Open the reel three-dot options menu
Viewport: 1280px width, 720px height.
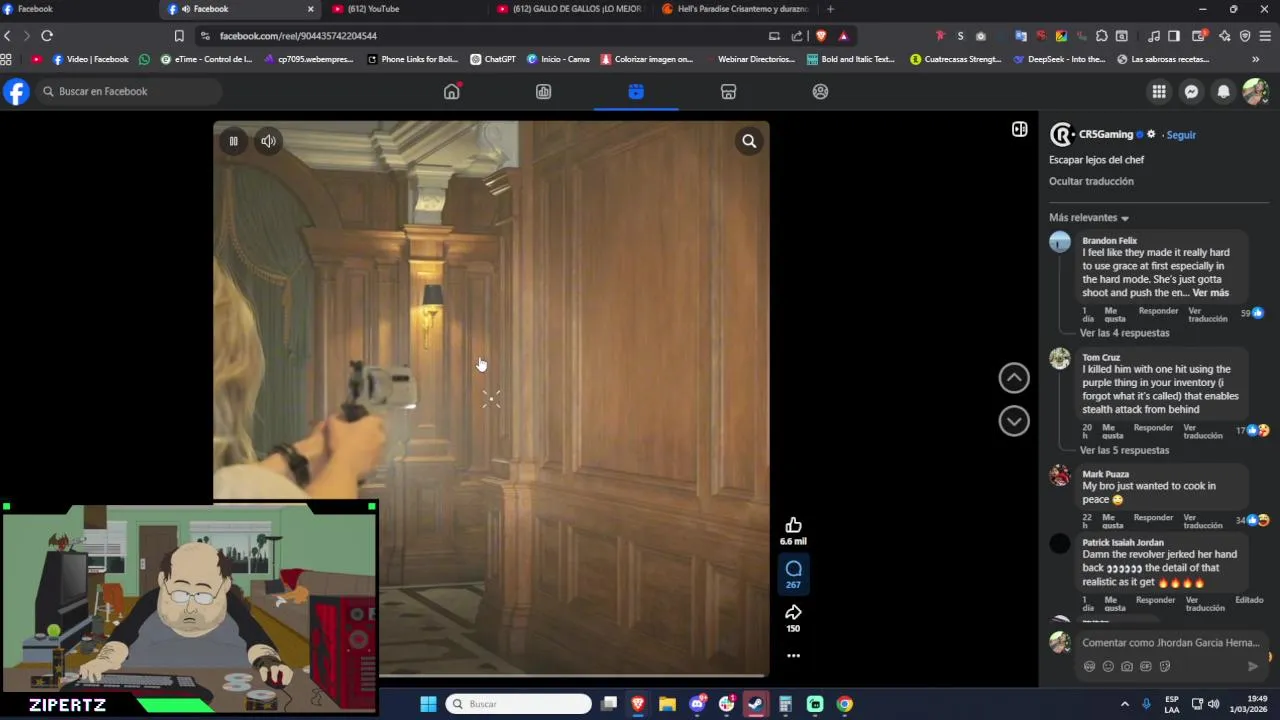[793, 656]
